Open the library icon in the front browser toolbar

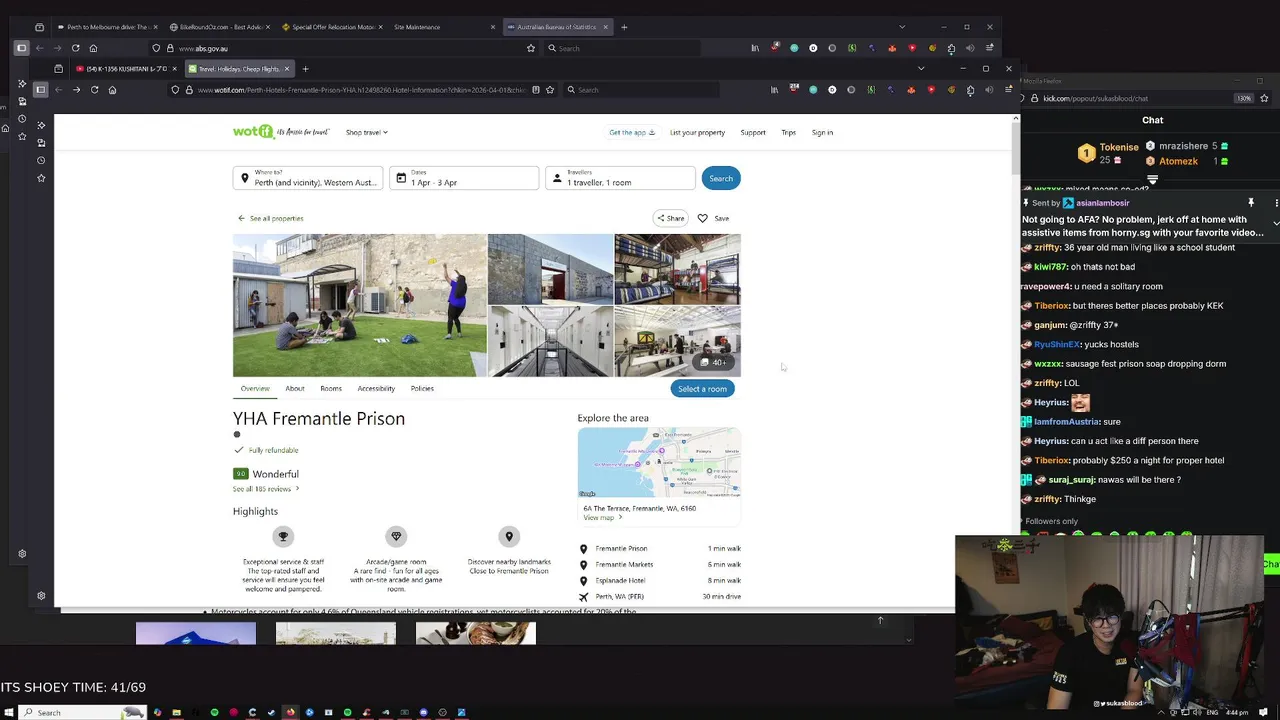[774, 90]
